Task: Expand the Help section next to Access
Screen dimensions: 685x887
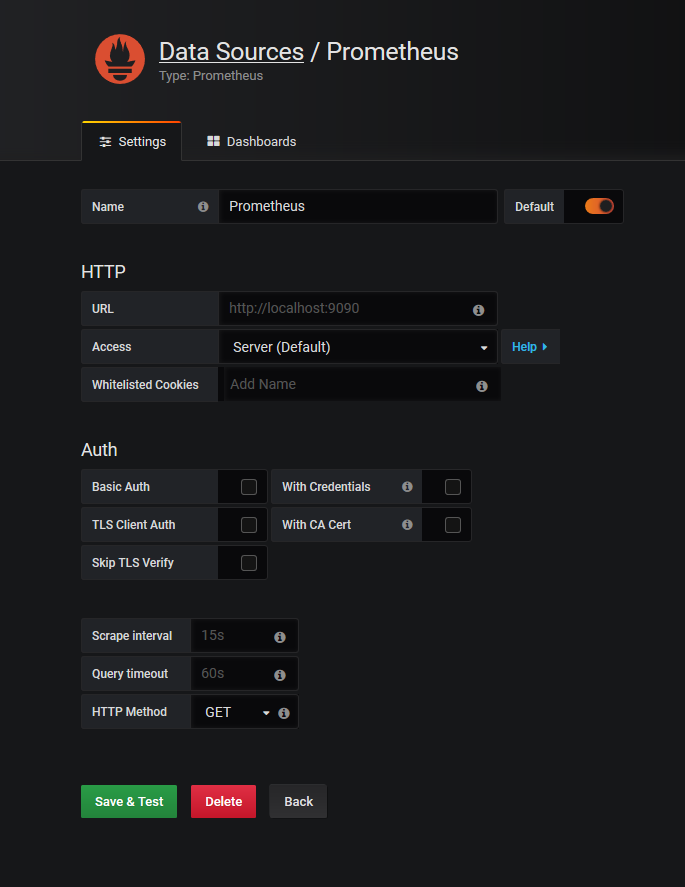Action: 530,347
